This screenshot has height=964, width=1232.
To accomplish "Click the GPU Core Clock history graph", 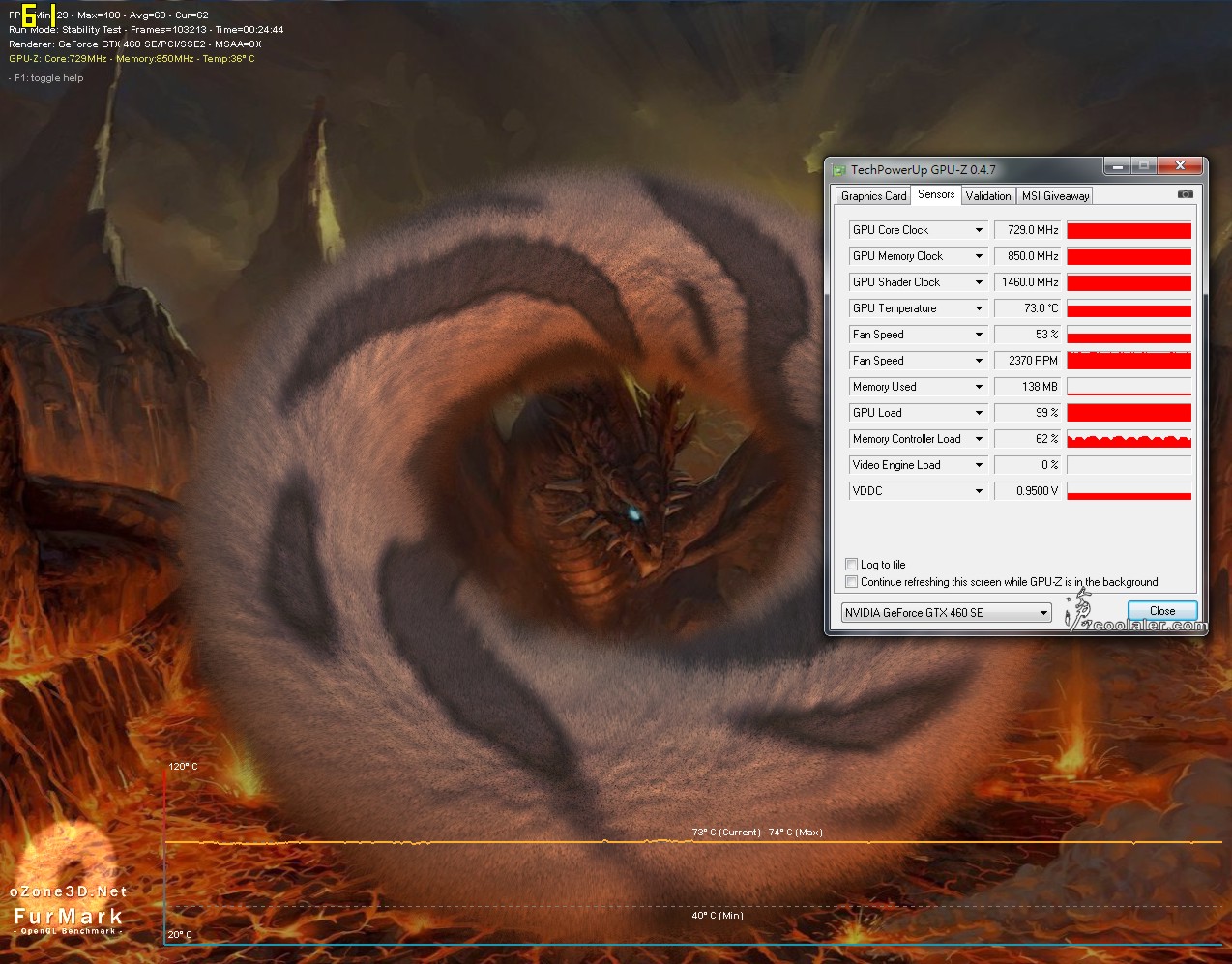I will (1129, 230).
